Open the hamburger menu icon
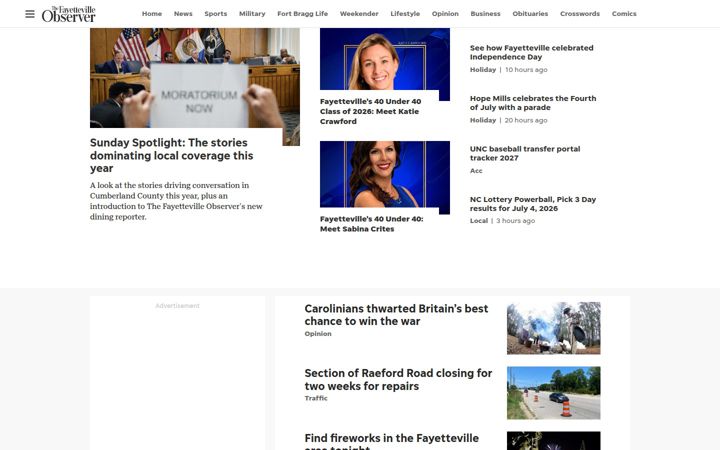The width and height of the screenshot is (720, 450). pyautogui.click(x=30, y=14)
